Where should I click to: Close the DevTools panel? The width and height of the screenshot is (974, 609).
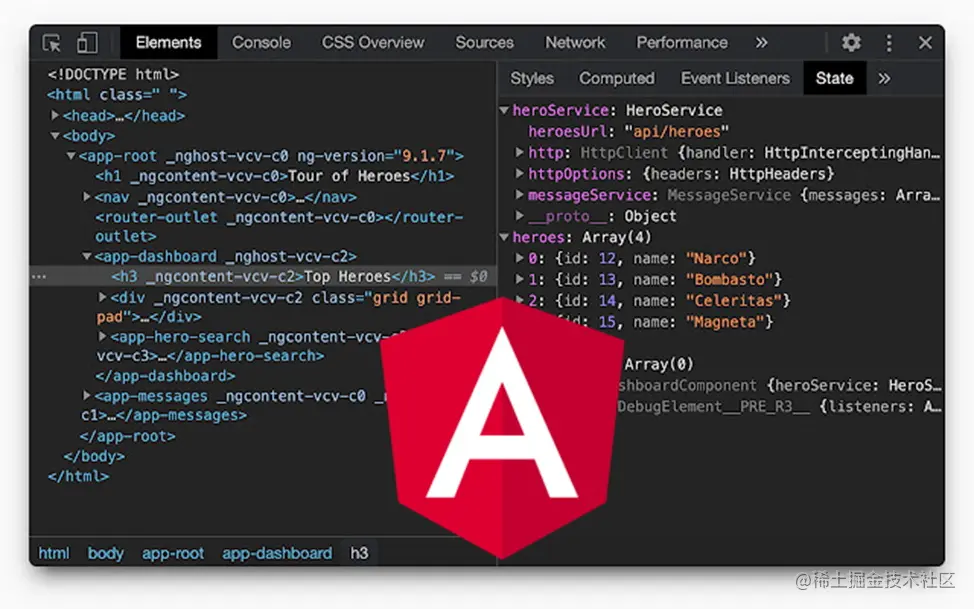[x=925, y=43]
